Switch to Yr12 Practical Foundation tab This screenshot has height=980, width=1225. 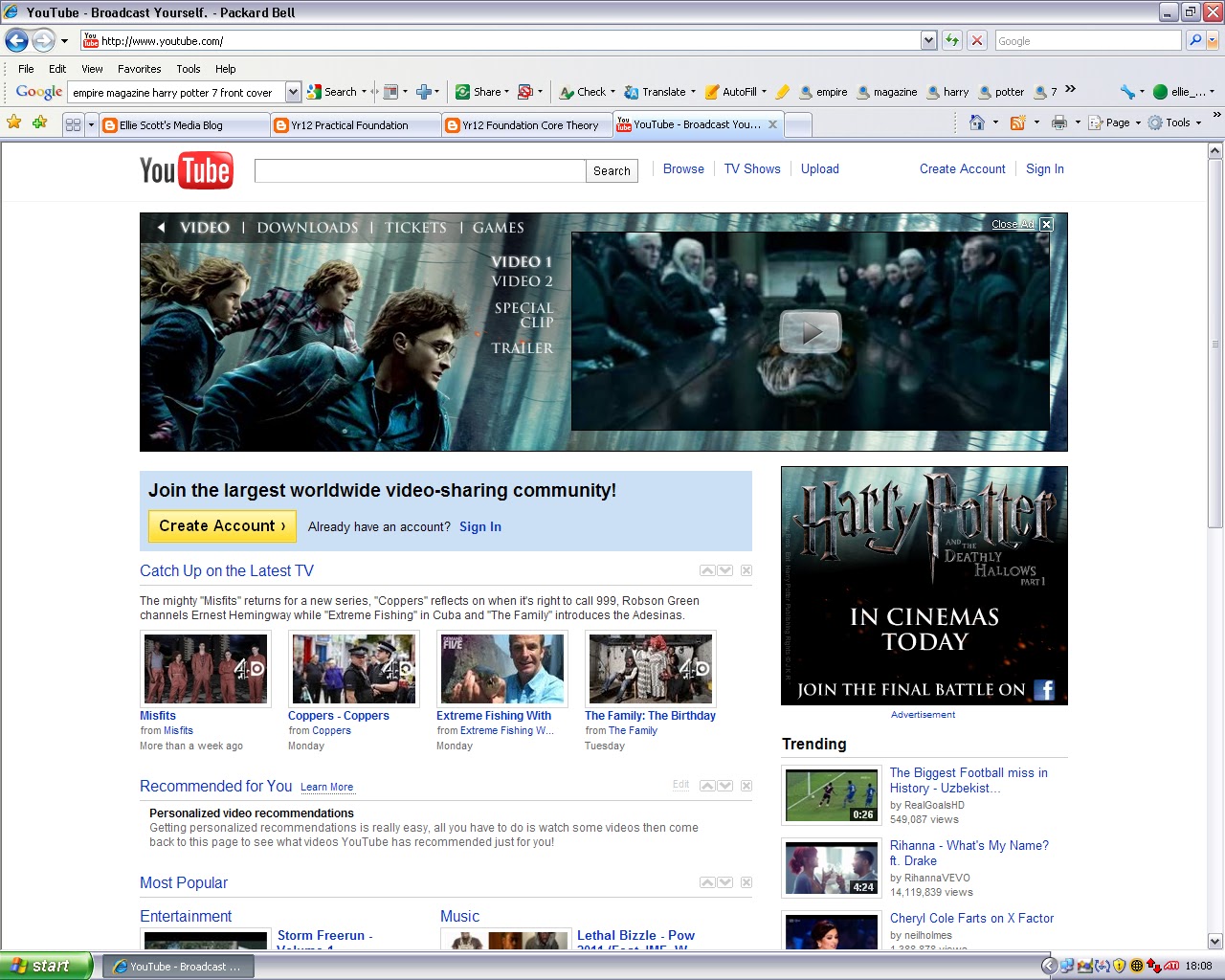point(355,125)
